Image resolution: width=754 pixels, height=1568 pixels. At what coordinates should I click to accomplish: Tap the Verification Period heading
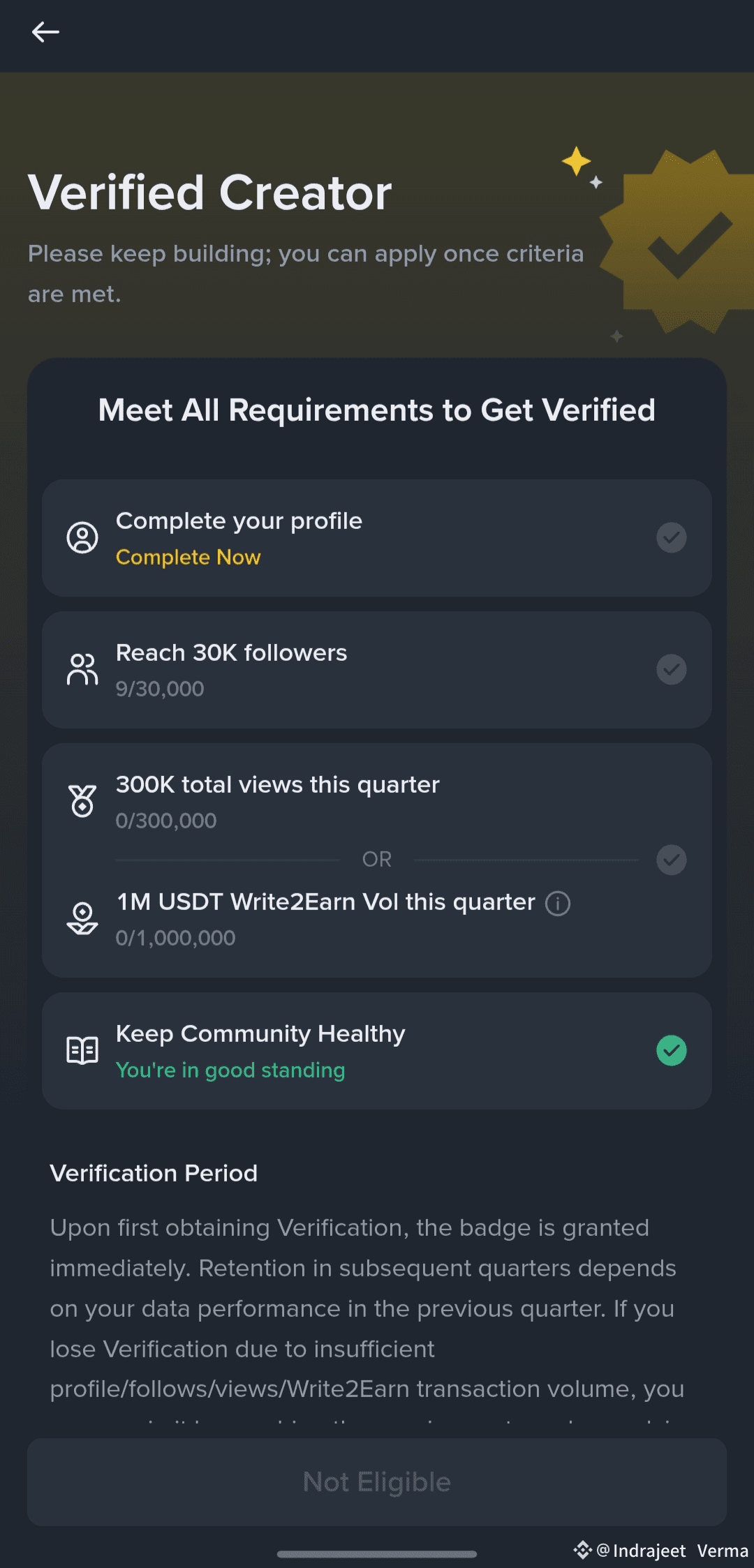coord(154,1173)
